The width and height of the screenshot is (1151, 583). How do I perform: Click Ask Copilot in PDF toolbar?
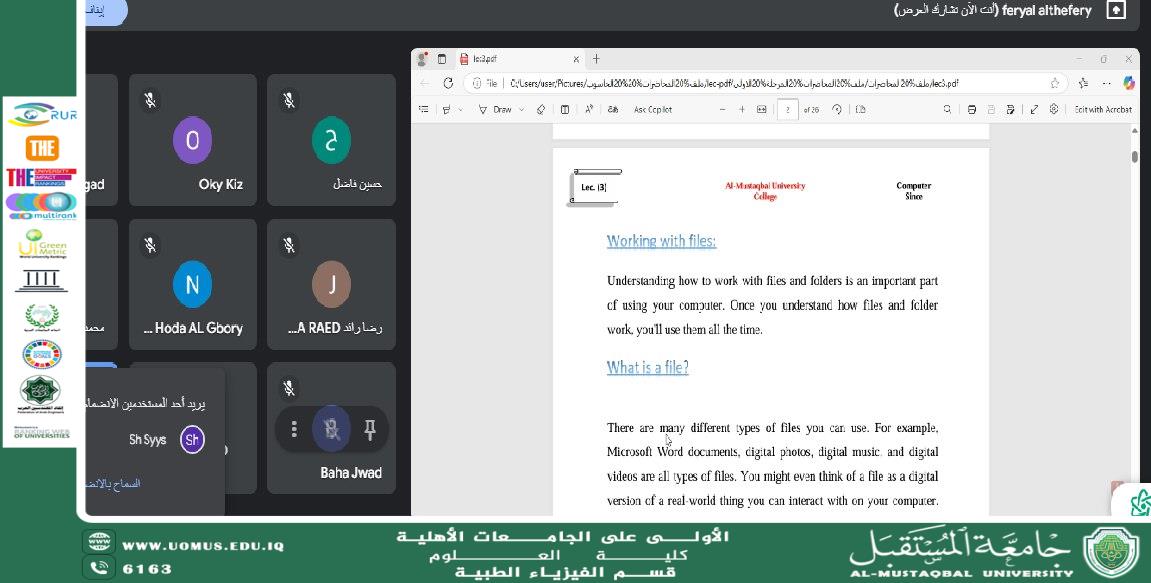click(x=653, y=109)
